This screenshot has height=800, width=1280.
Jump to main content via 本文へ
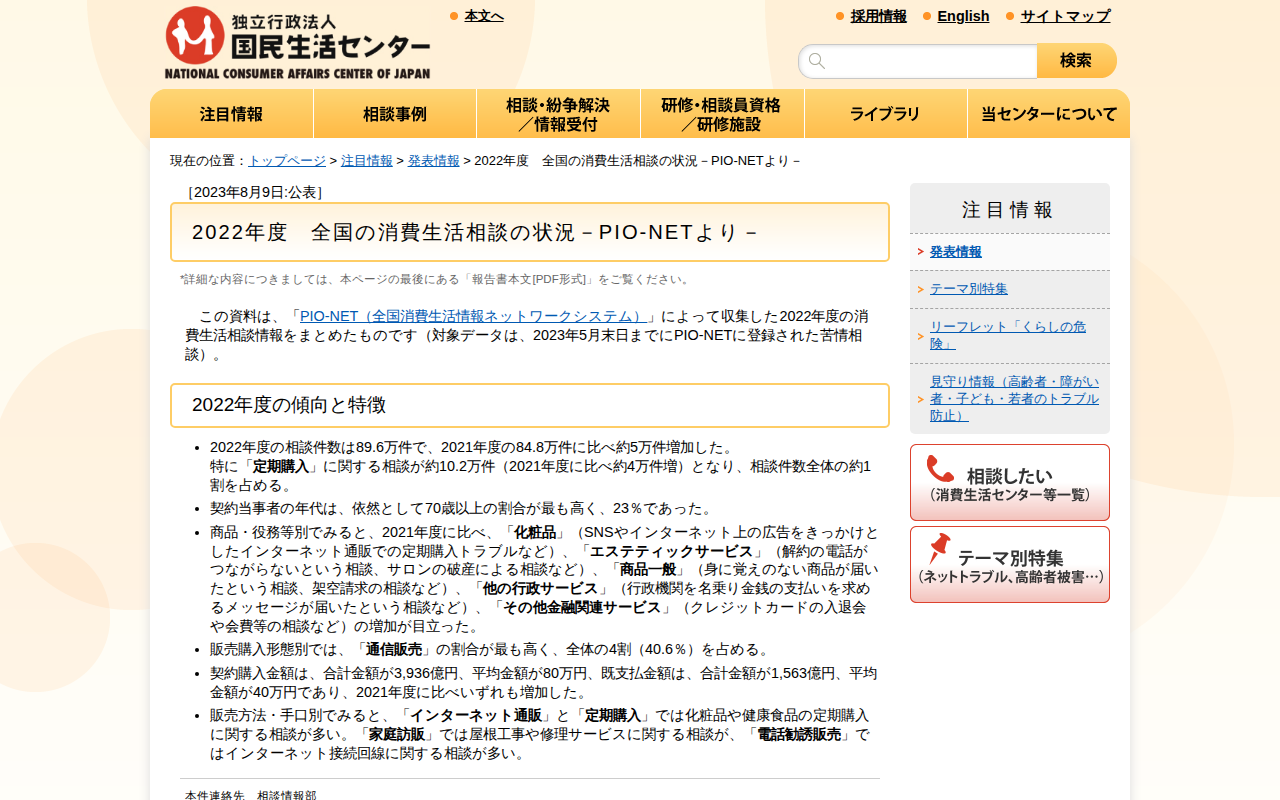(x=484, y=16)
